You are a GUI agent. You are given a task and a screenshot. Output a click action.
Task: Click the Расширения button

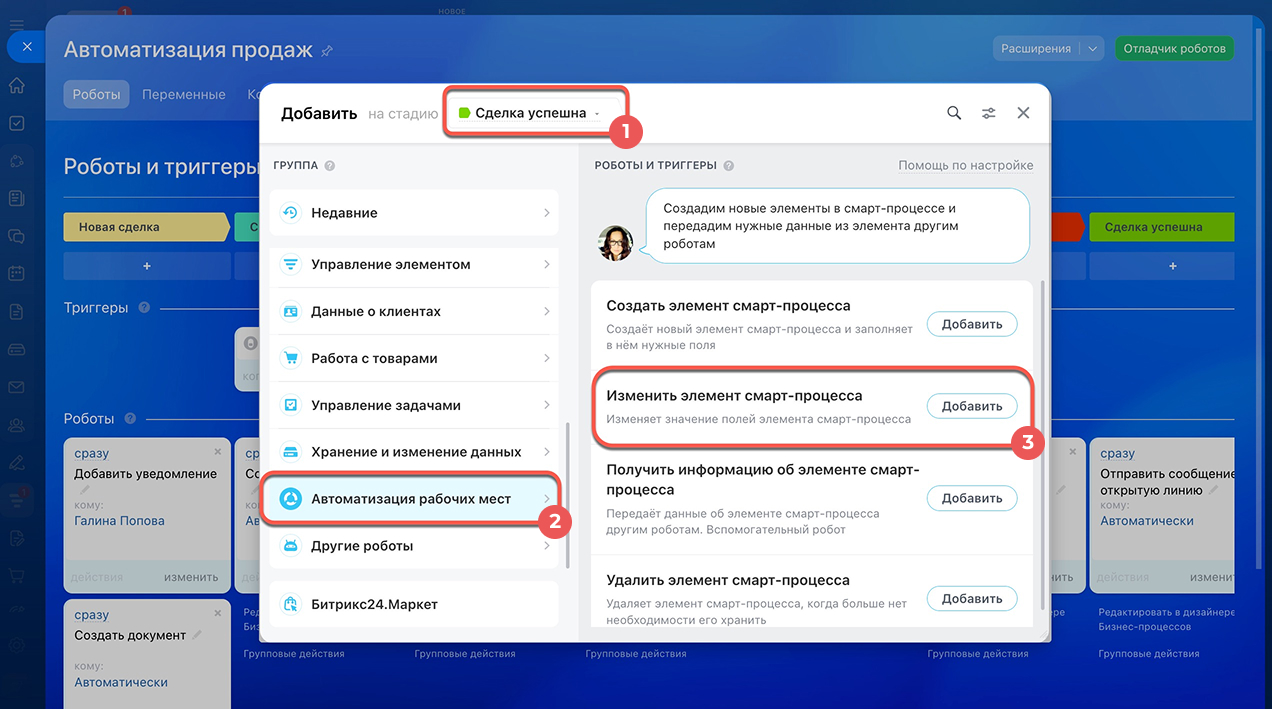point(1034,48)
